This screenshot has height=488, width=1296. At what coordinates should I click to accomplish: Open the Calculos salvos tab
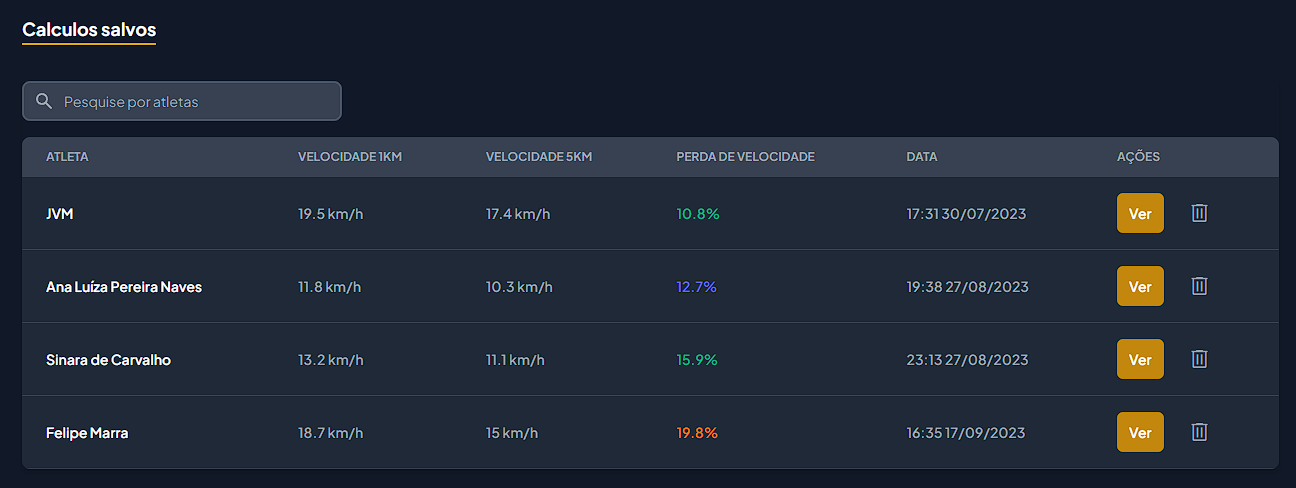(89, 30)
